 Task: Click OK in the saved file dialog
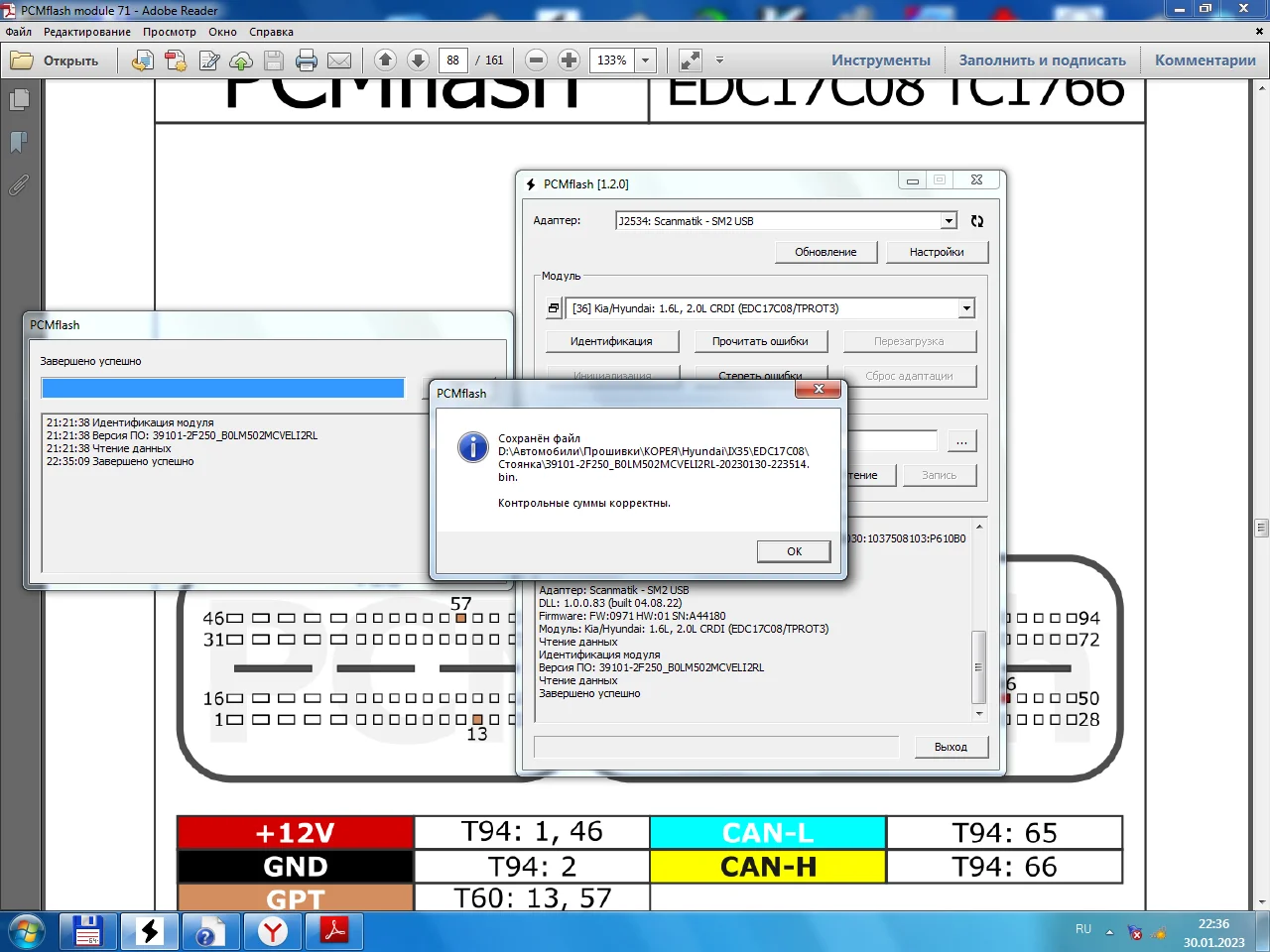pyautogui.click(x=794, y=551)
